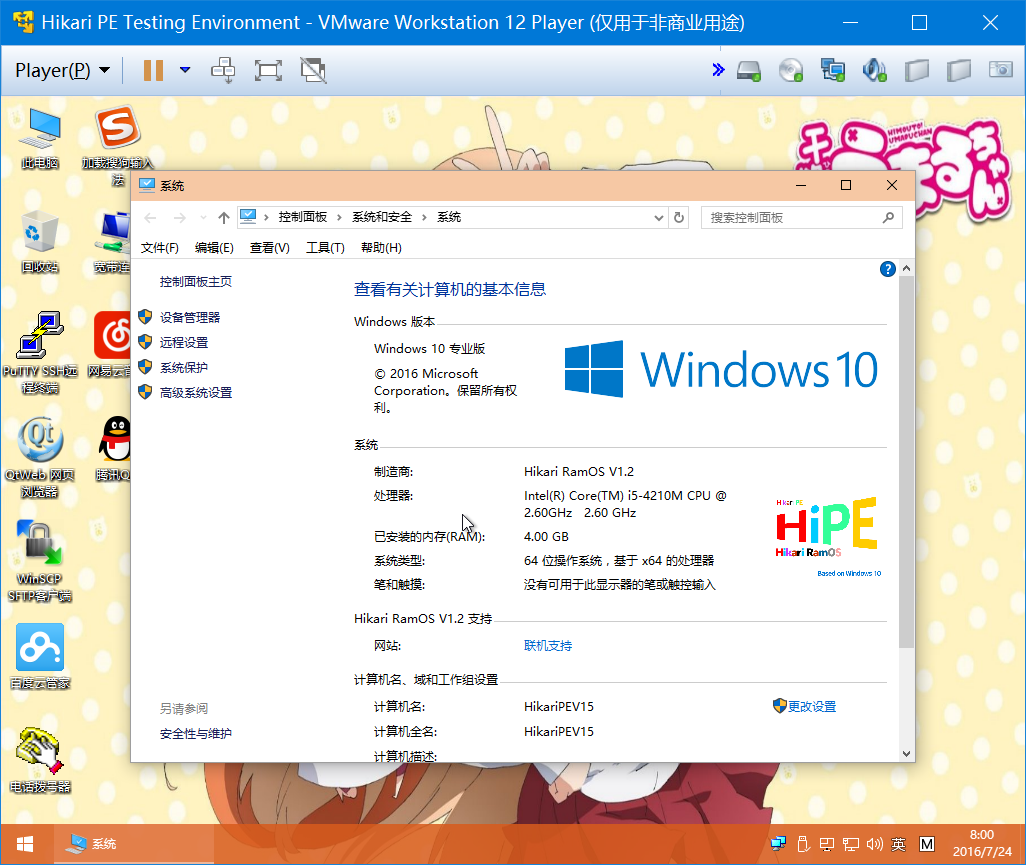The height and width of the screenshot is (865, 1026).
Task: Go to 控制面板主页
Action: click(x=196, y=282)
